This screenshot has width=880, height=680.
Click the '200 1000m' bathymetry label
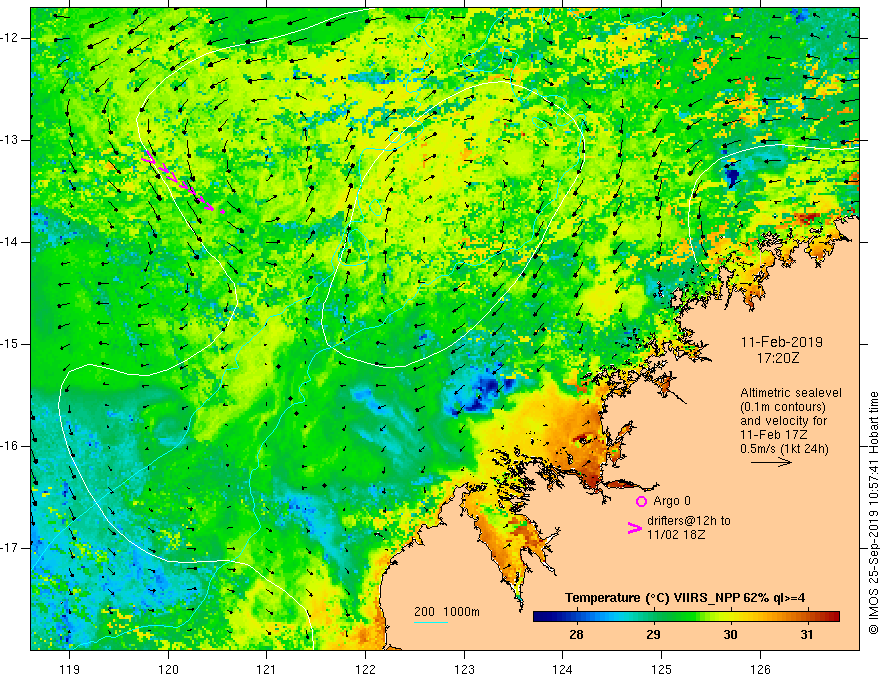click(x=447, y=612)
